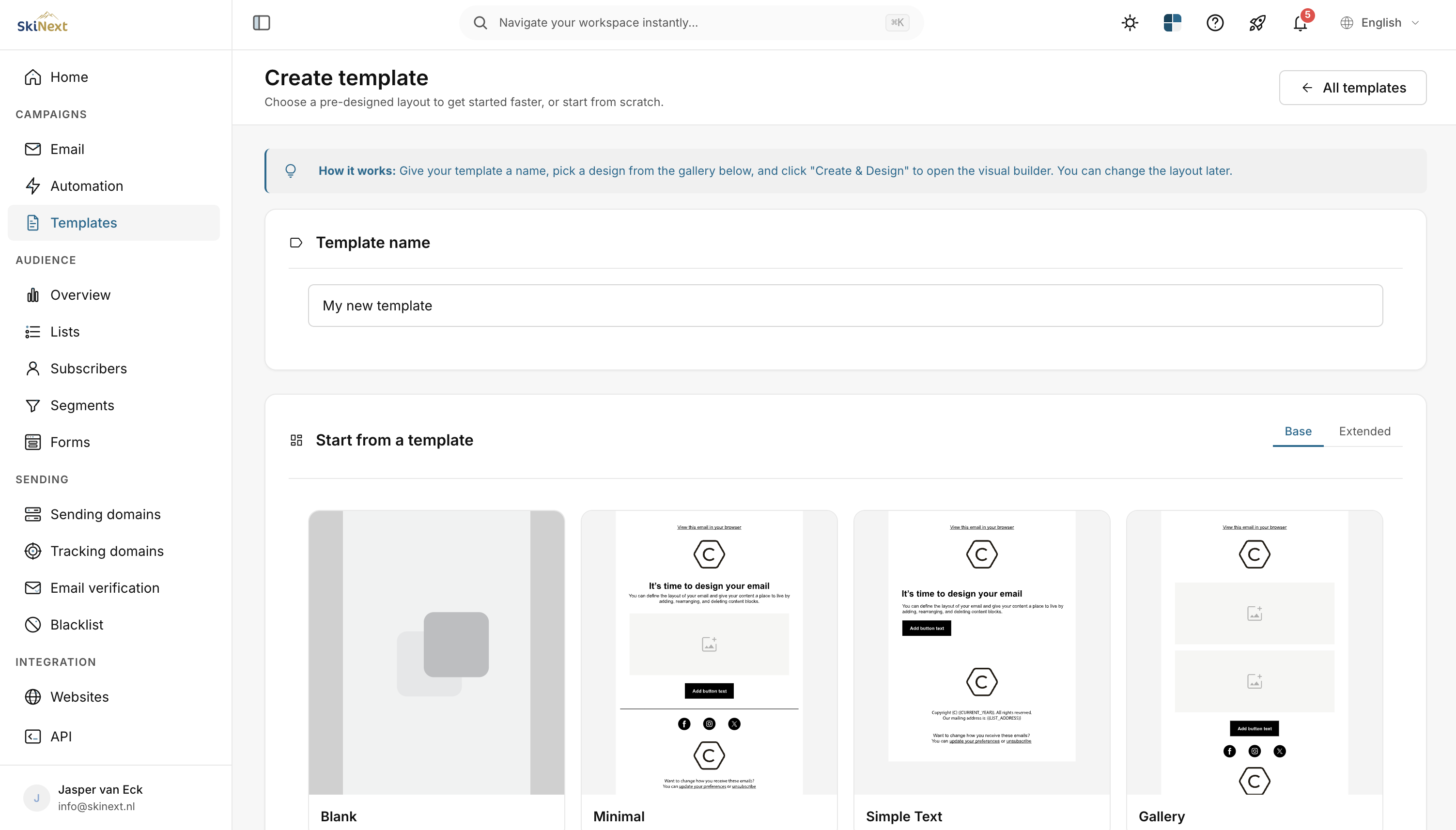Open Segments page
The height and width of the screenshot is (830, 1456).
coord(114,405)
